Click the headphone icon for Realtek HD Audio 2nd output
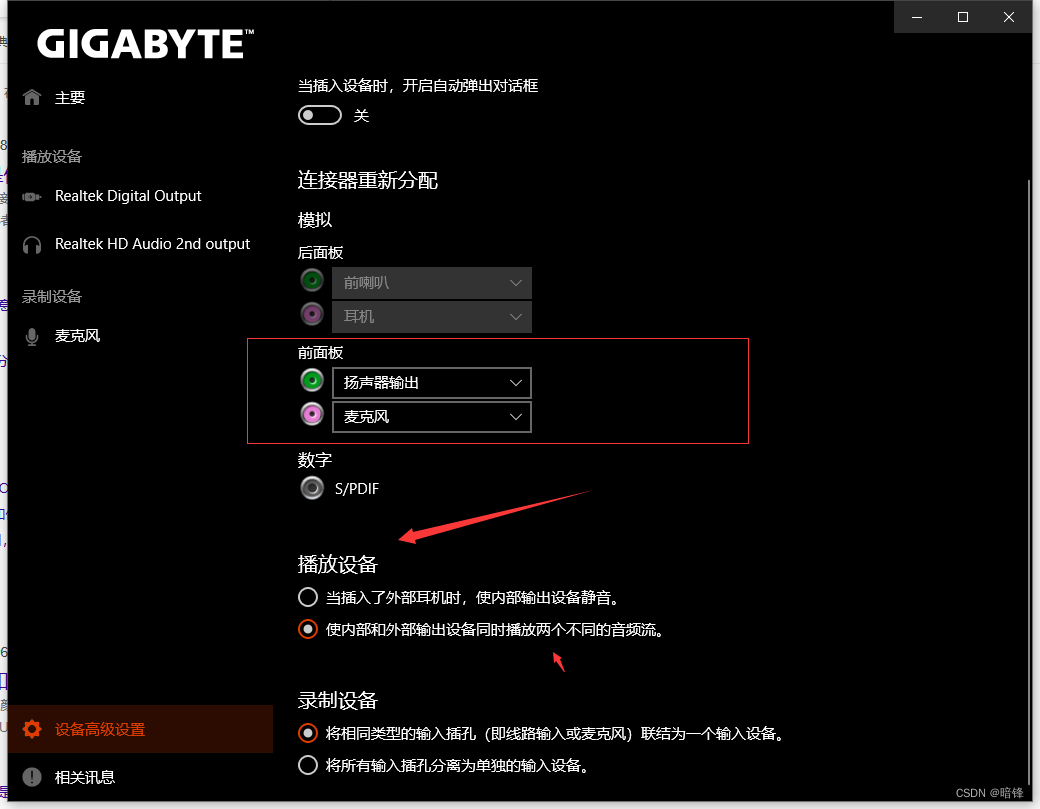1040x809 pixels. pos(32,245)
